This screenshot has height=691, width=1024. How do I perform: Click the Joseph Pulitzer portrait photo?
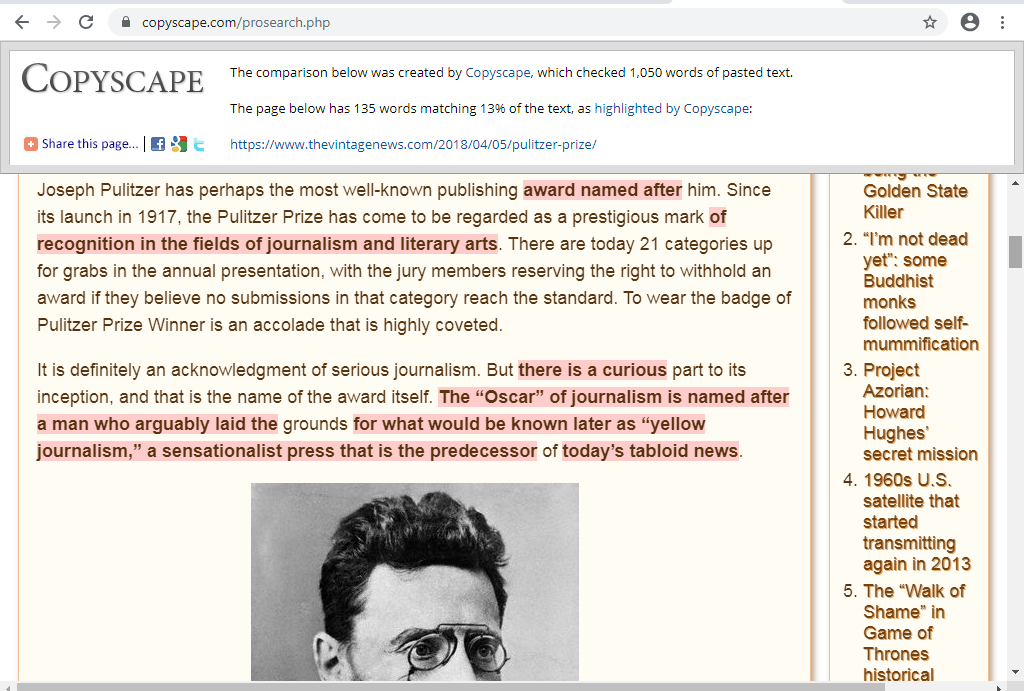[415, 582]
